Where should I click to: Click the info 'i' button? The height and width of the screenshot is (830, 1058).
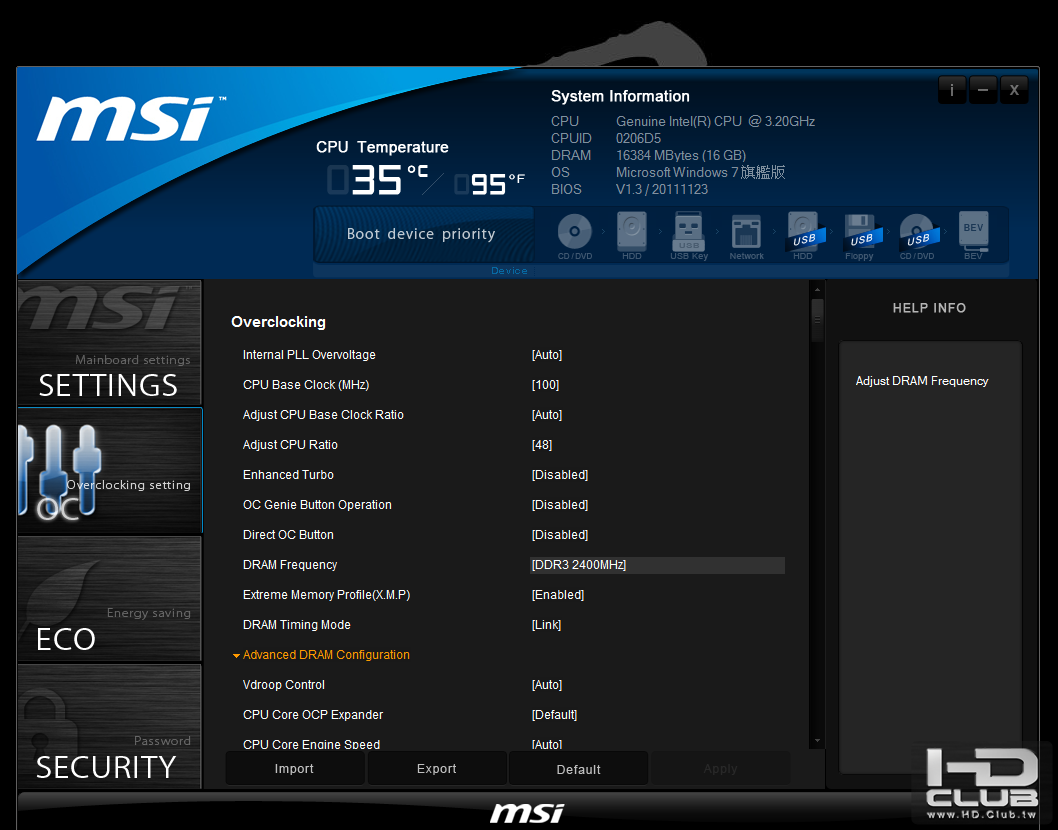pyautogui.click(x=952, y=90)
